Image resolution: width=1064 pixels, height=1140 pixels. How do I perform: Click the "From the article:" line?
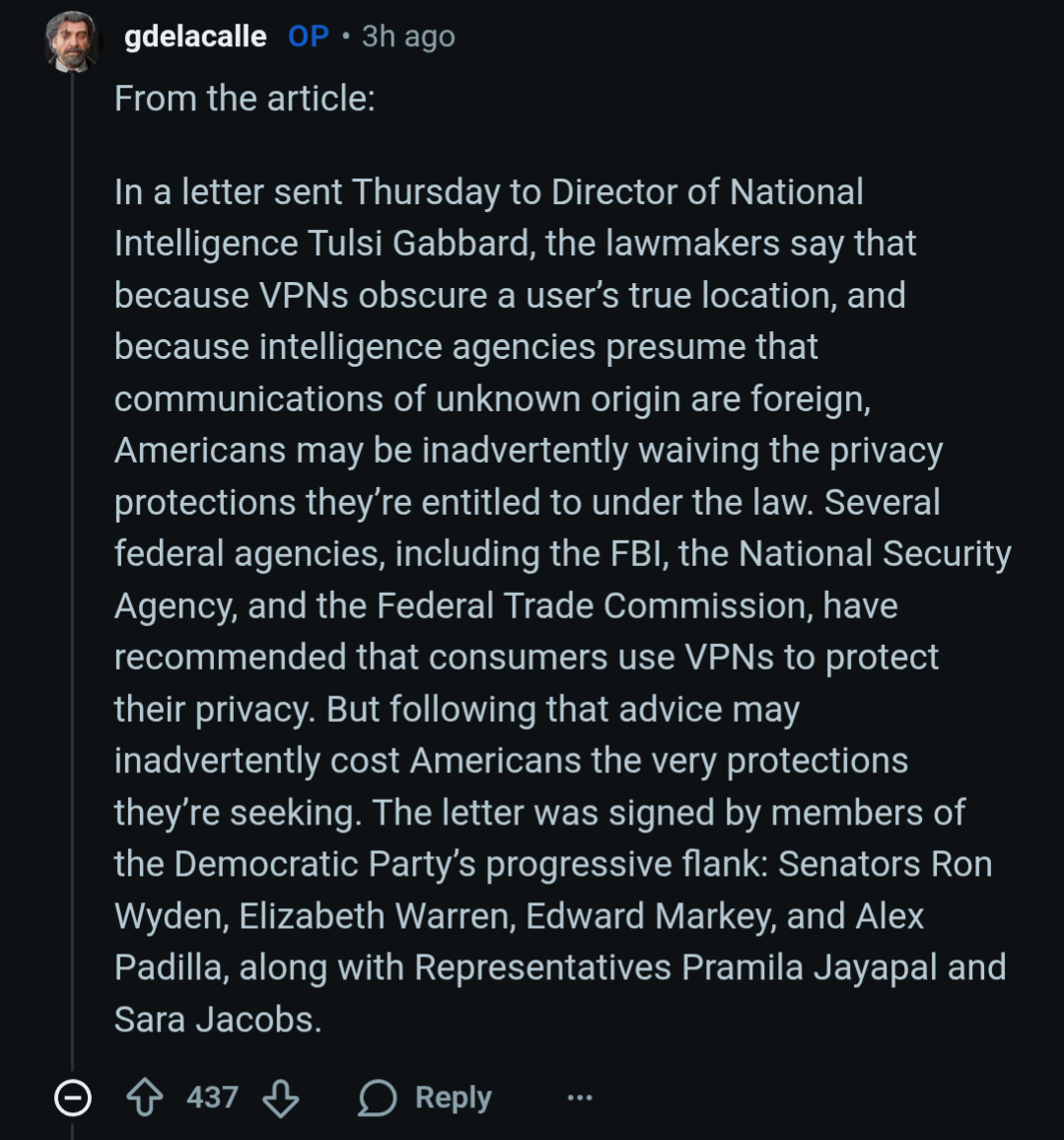245,99
